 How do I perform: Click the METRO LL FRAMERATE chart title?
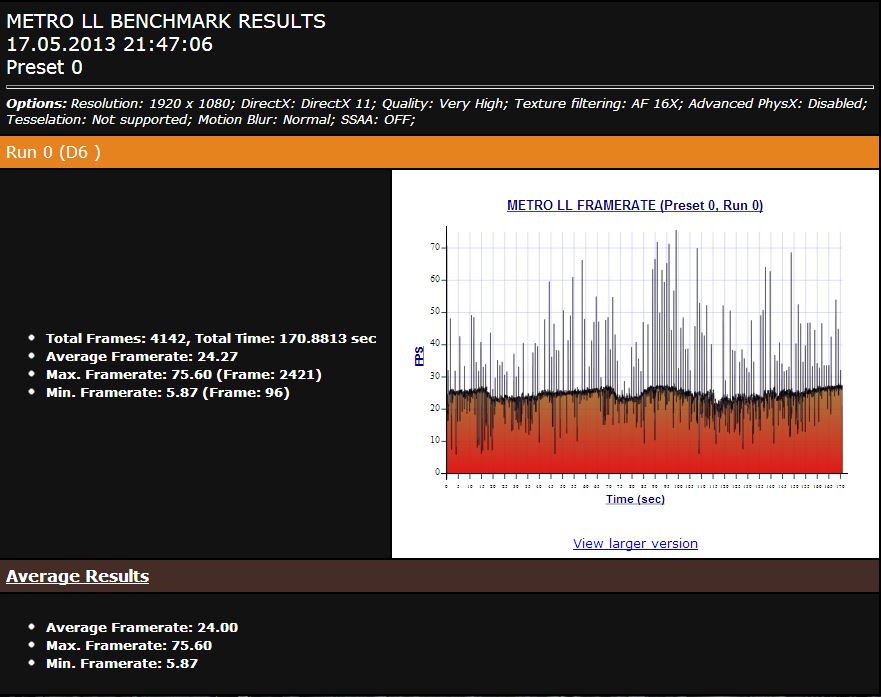pyautogui.click(x=635, y=206)
